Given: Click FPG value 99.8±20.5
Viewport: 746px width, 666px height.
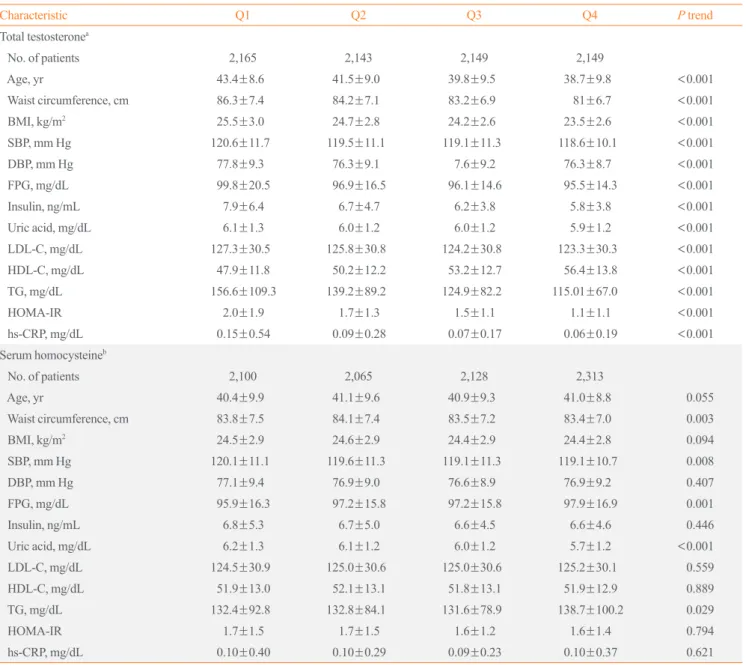Looking at the screenshot, I should (x=243, y=186).
